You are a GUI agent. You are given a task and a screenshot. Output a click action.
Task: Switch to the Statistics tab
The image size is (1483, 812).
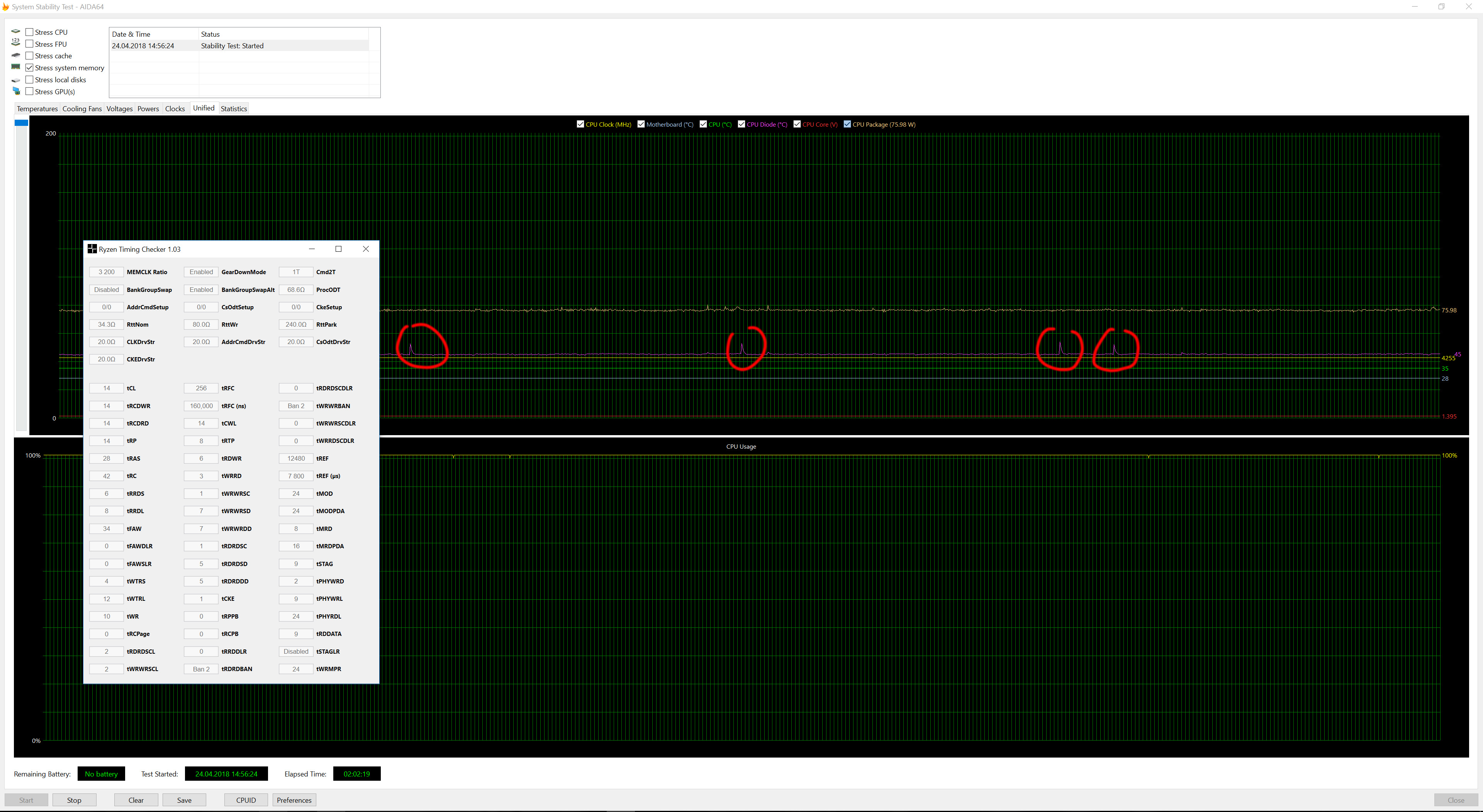click(234, 109)
